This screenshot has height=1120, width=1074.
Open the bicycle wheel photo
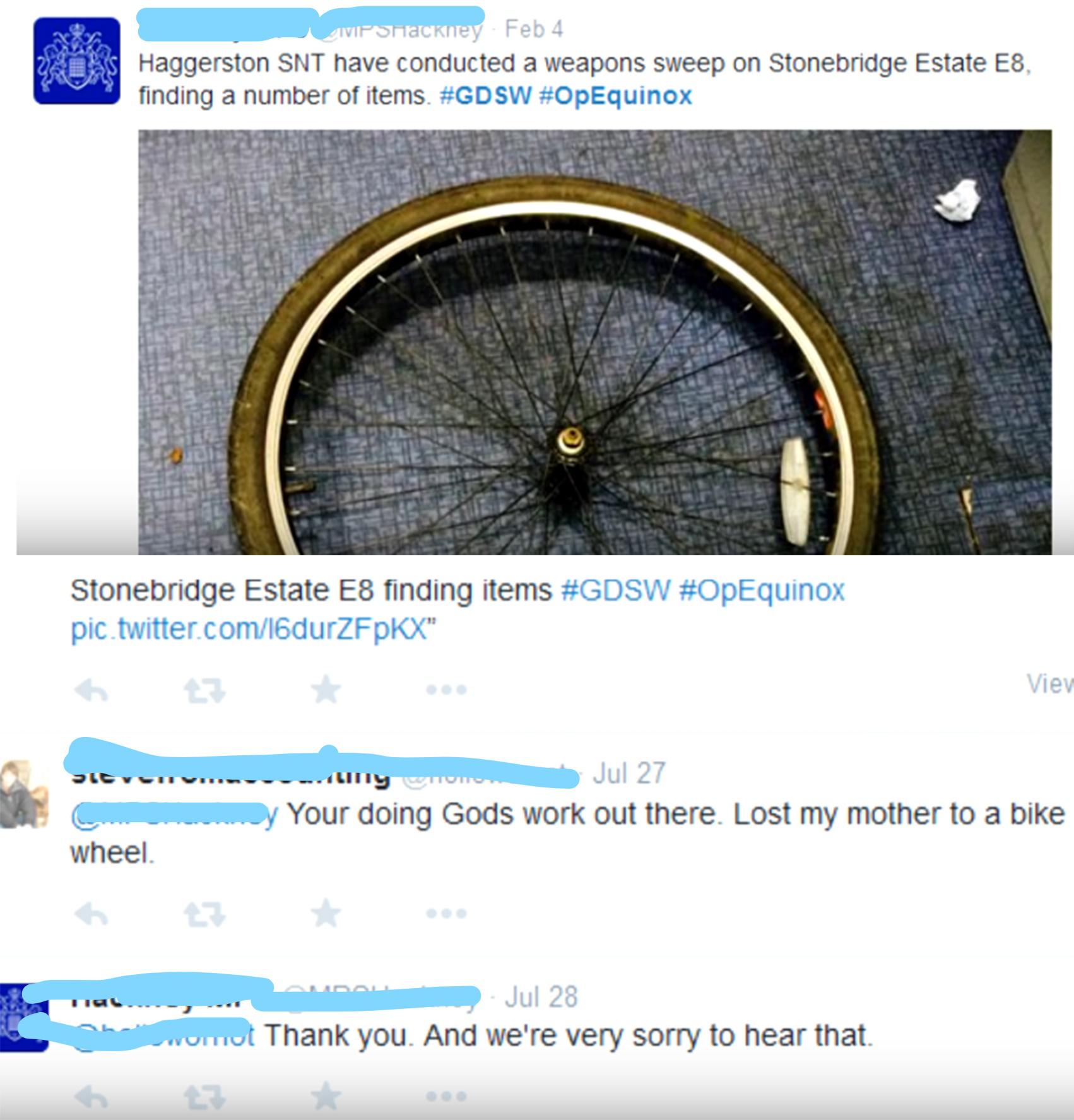point(594,342)
